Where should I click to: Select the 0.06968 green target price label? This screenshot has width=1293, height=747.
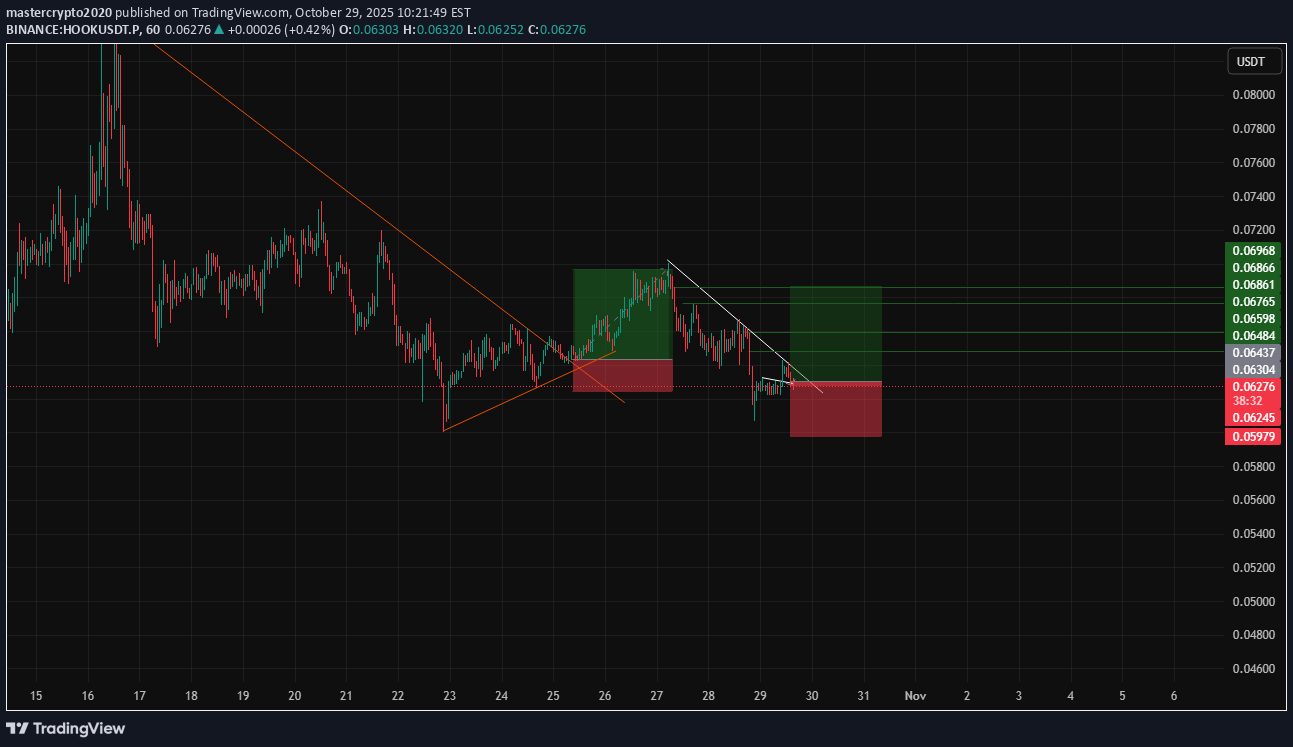pyautogui.click(x=1252, y=250)
